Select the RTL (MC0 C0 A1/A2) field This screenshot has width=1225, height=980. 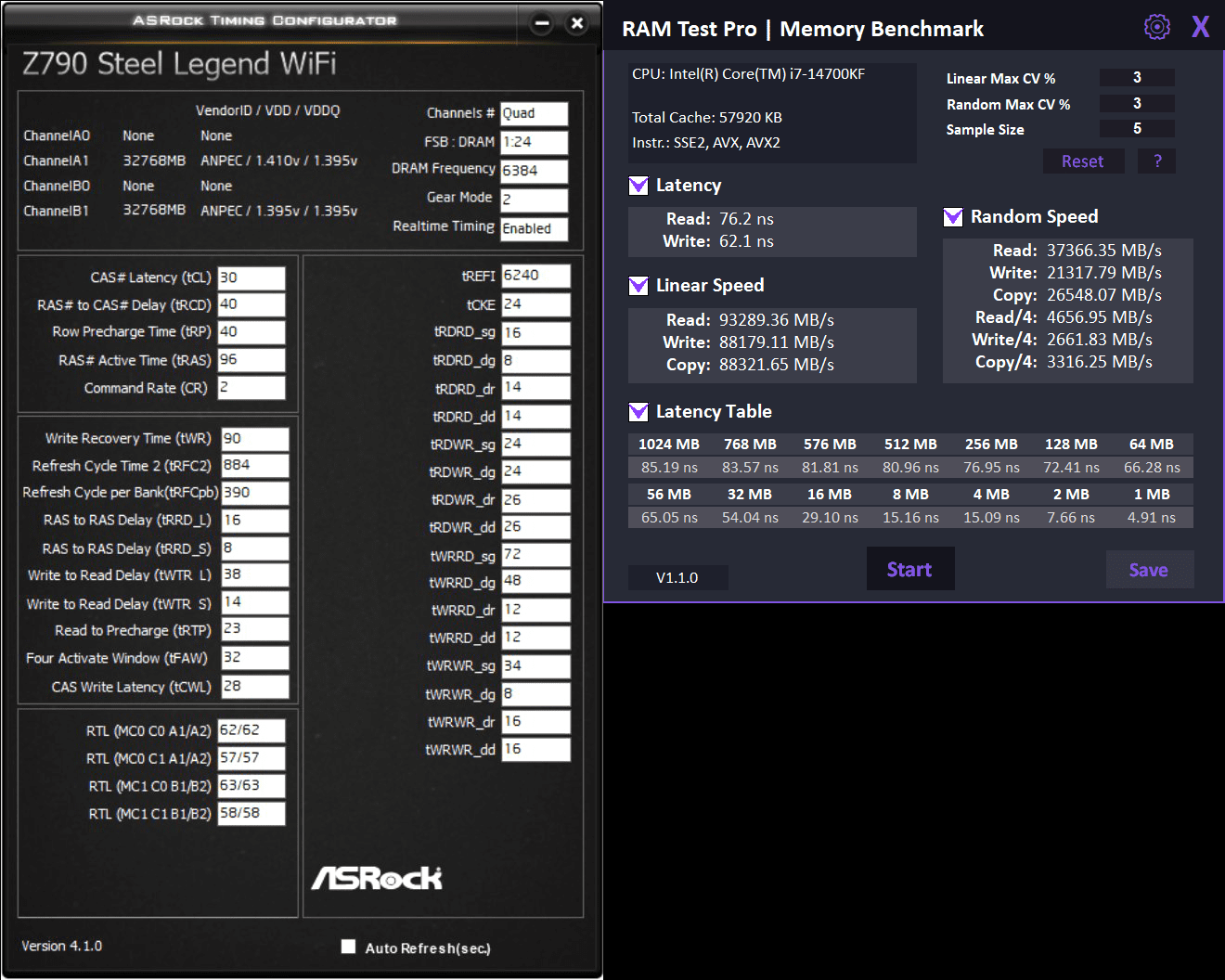[x=251, y=731]
